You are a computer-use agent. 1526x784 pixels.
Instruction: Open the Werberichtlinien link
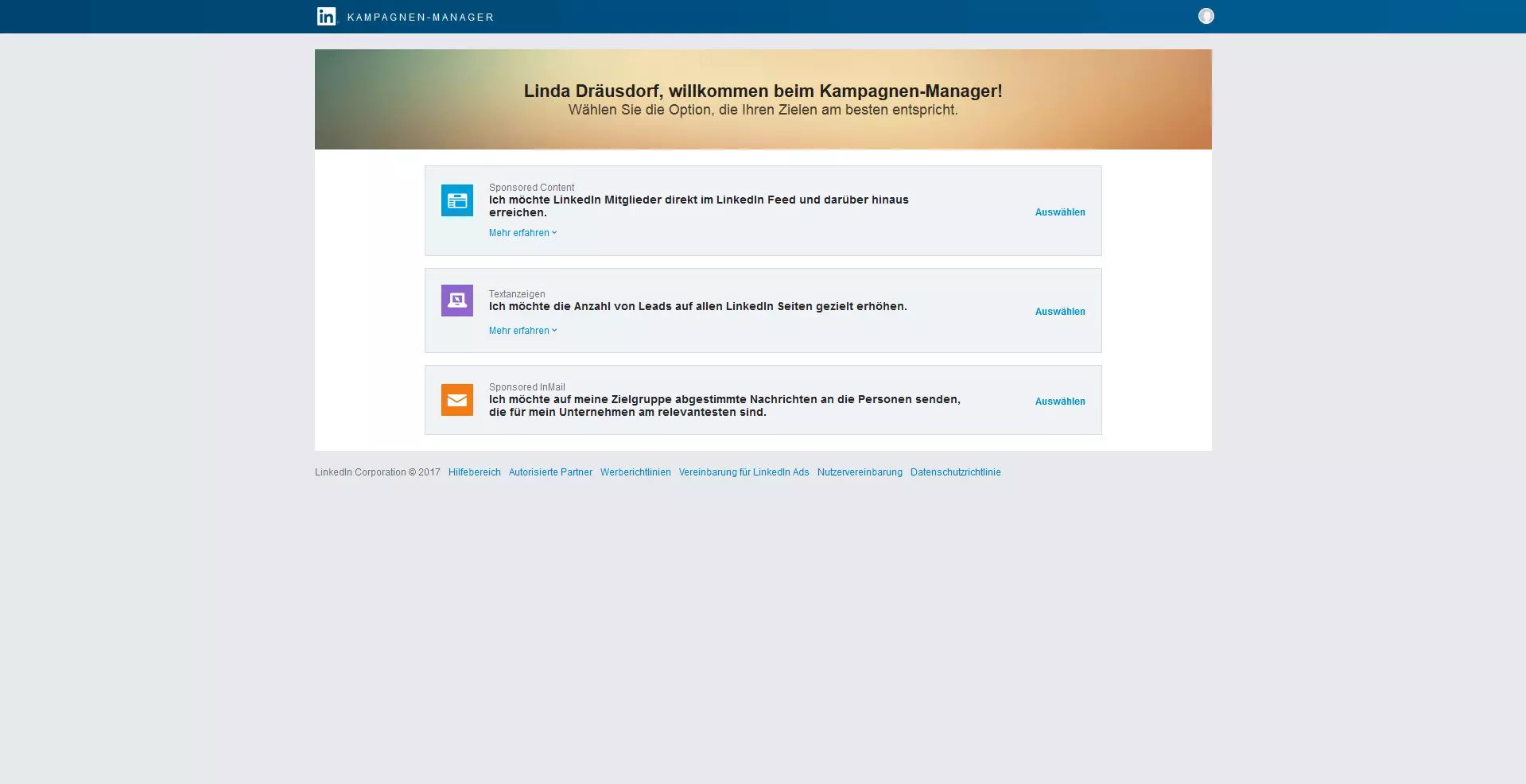tap(635, 472)
